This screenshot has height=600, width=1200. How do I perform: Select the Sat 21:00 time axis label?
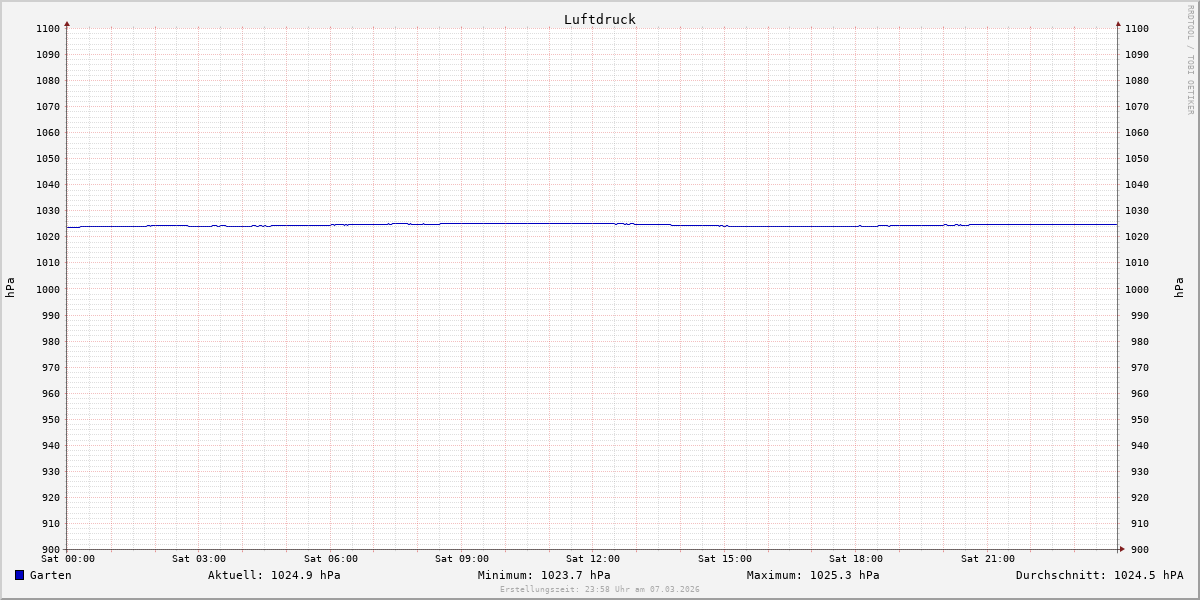coord(988,559)
